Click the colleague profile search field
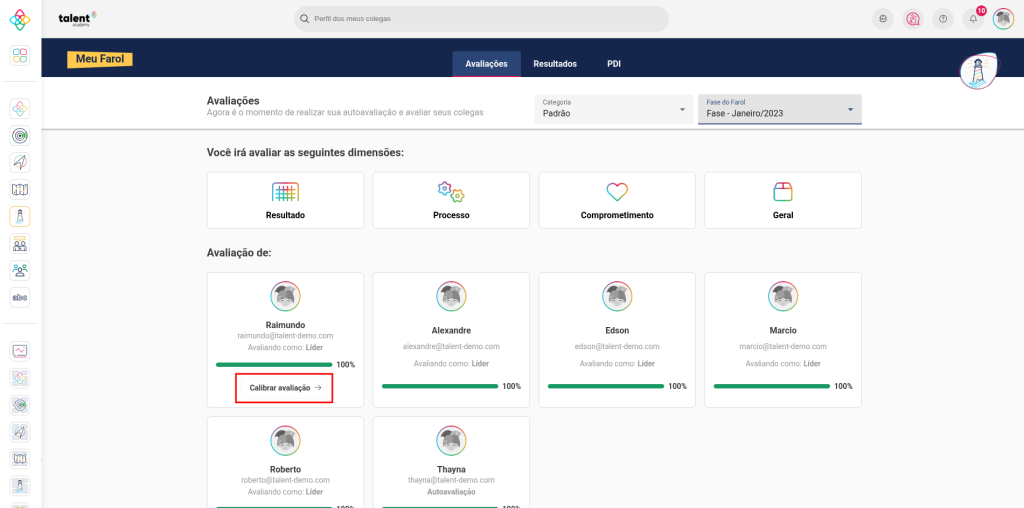This screenshot has height=508, width=1024. coord(482,19)
